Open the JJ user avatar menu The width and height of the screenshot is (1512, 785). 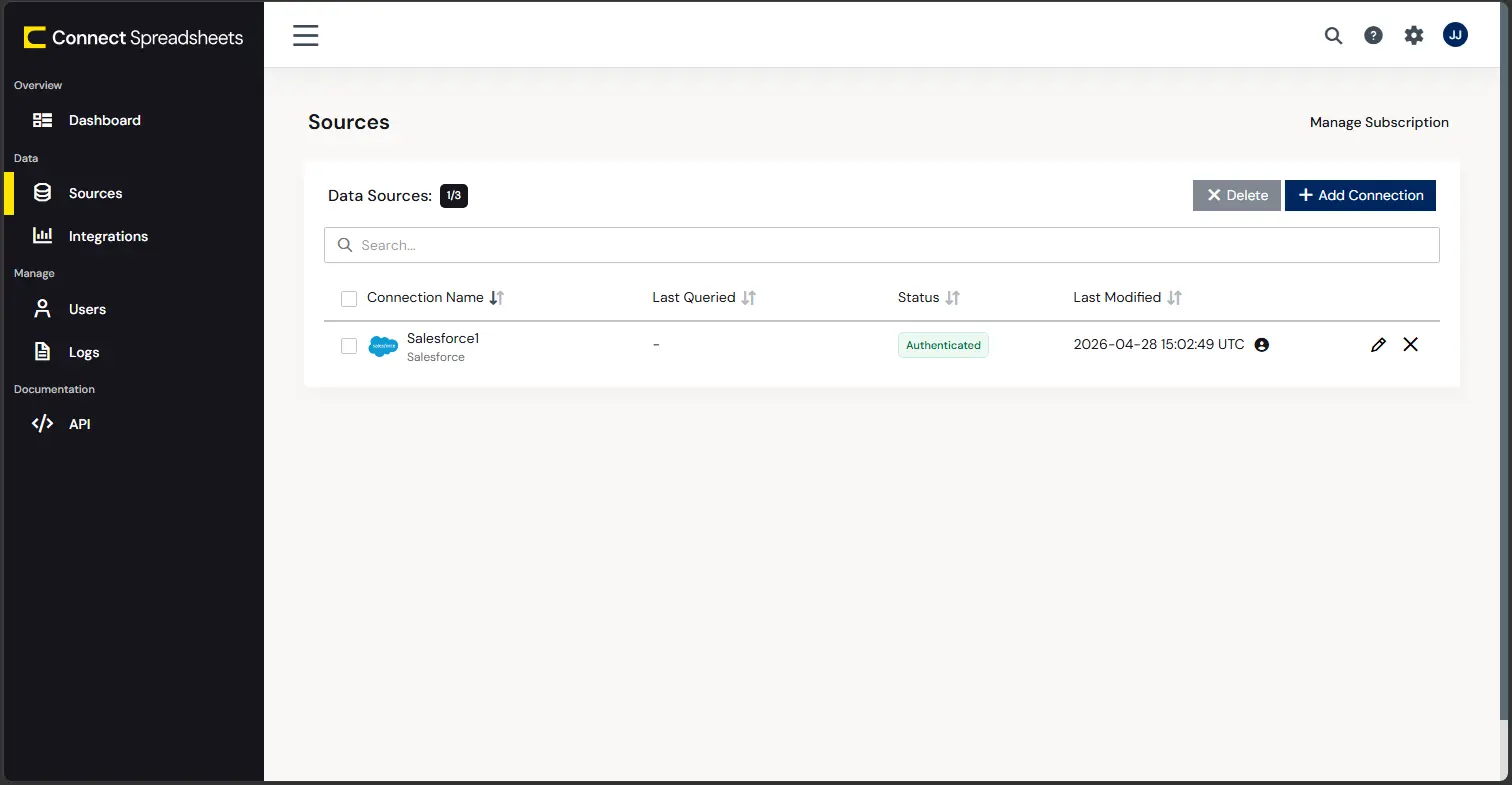click(x=1455, y=35)
